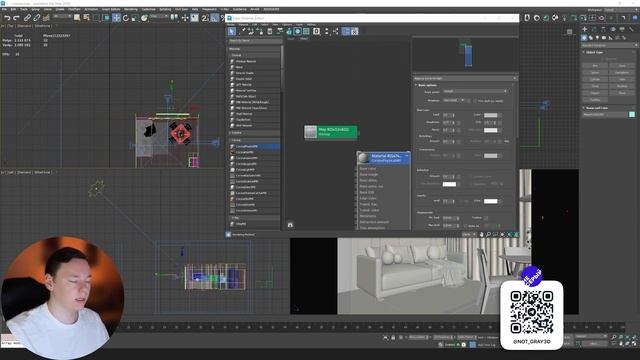Open the Rendering menu in main menu bar
This screenshot has height=360, width=640.
131,9
